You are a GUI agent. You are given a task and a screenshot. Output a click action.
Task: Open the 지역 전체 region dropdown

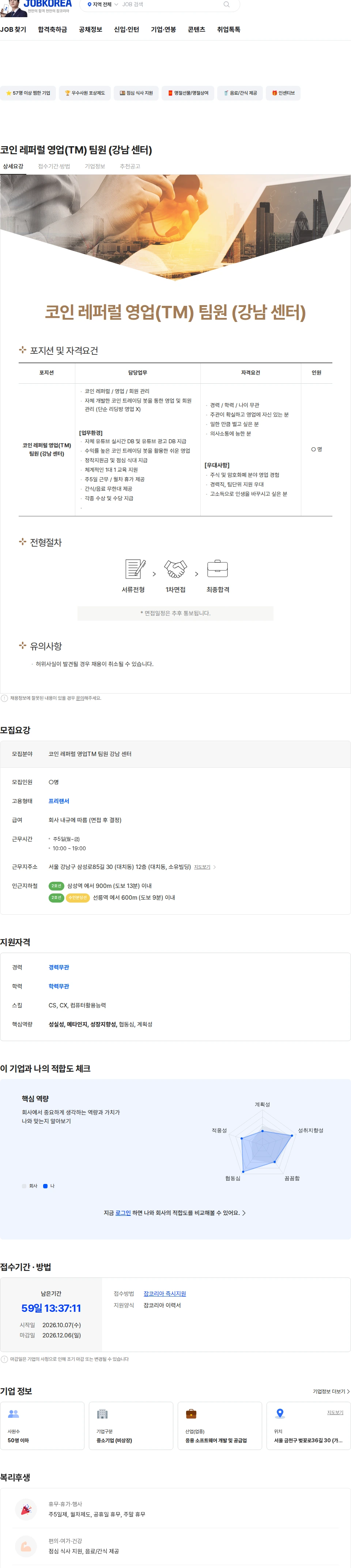pos(102,4)
